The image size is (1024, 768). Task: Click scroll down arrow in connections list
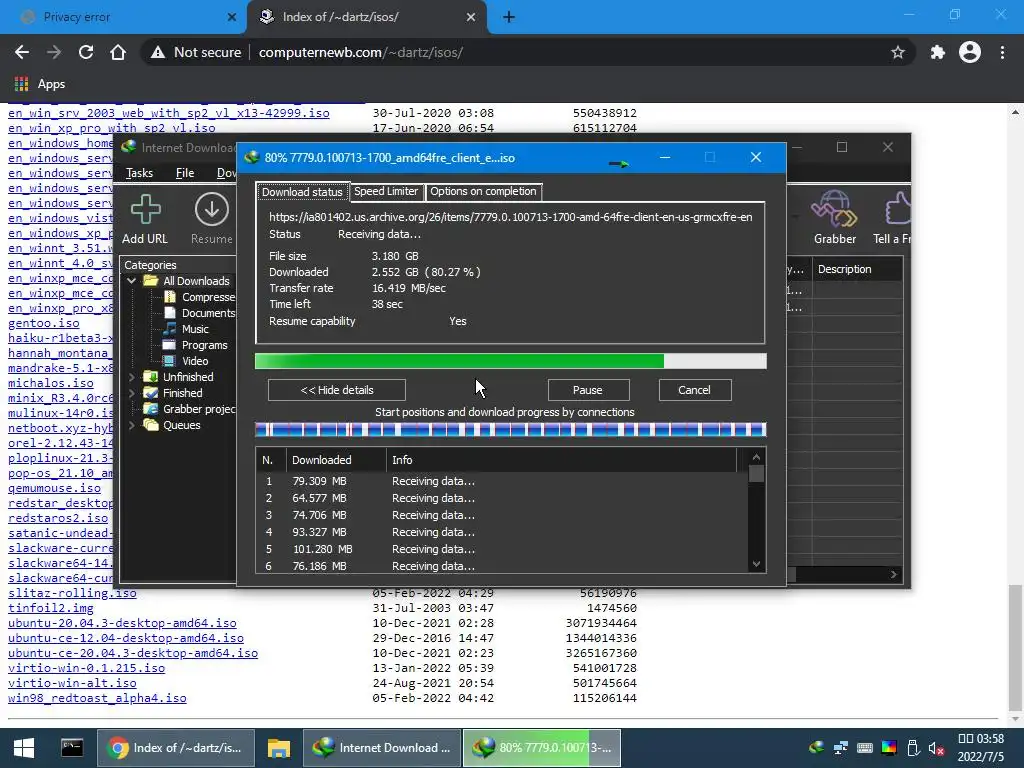756,564
